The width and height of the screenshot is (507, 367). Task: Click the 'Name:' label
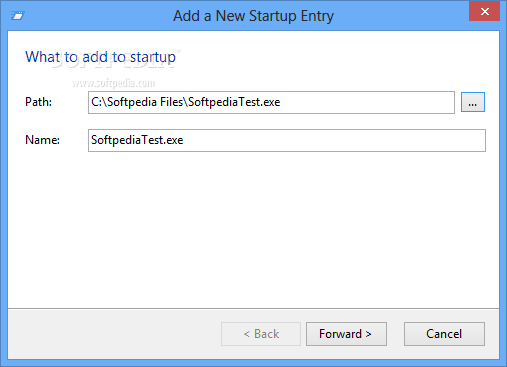pyautogui.click(x=42, y=140)
